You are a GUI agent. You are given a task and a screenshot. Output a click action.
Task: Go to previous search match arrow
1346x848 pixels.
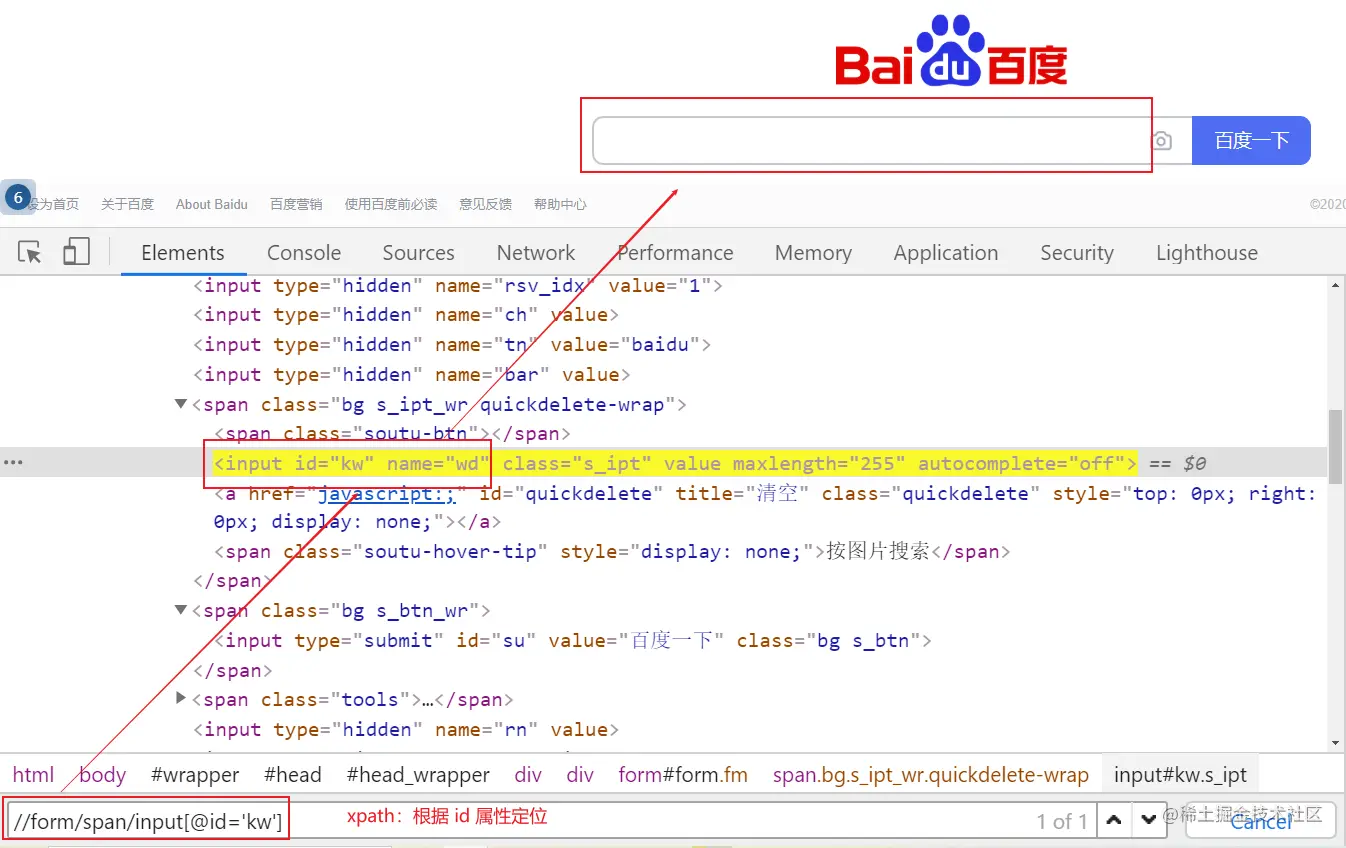point(1113,821)
